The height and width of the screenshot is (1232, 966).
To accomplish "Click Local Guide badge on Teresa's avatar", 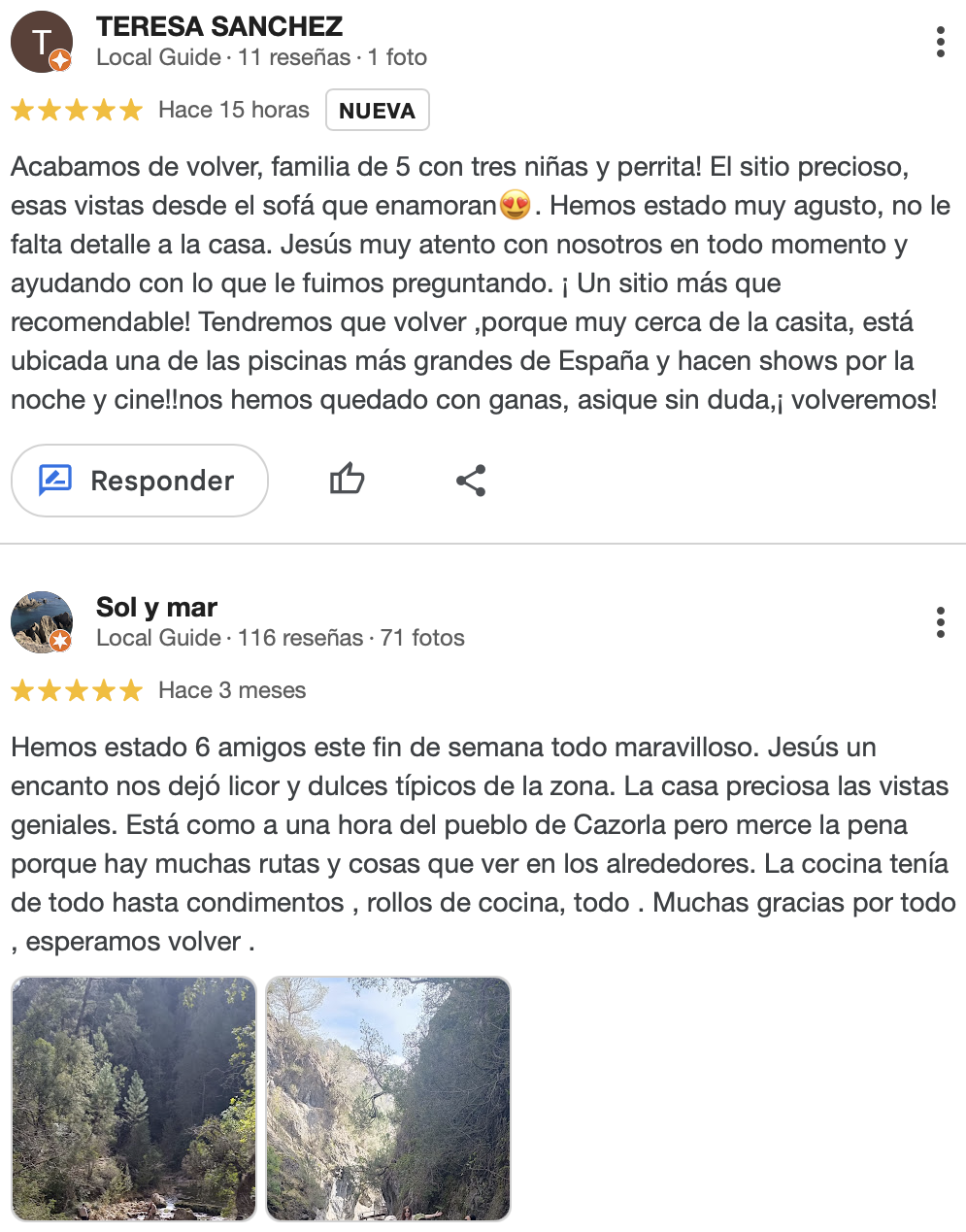I will point(60,60).
